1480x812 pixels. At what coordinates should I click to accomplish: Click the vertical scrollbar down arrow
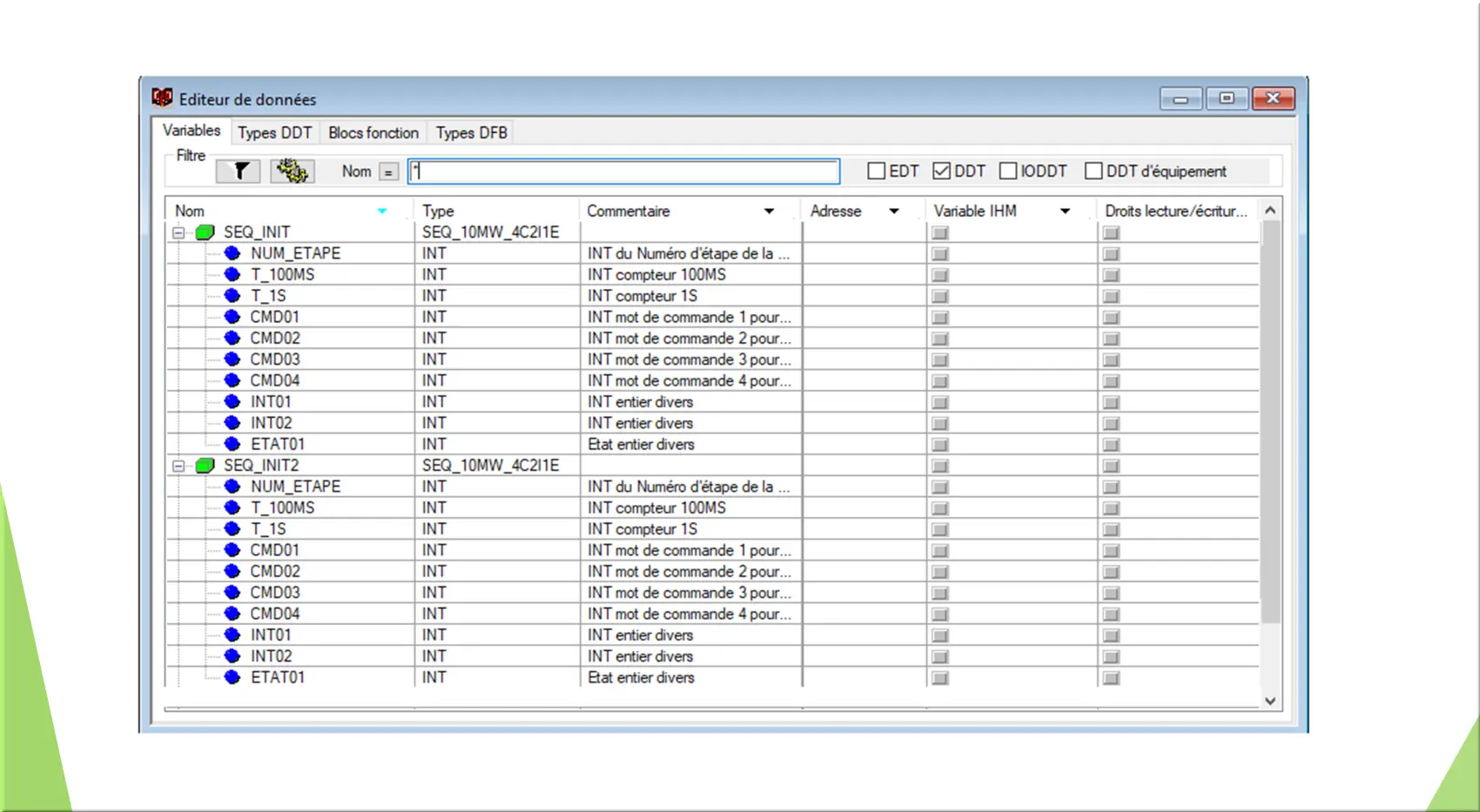(1270, 701)
